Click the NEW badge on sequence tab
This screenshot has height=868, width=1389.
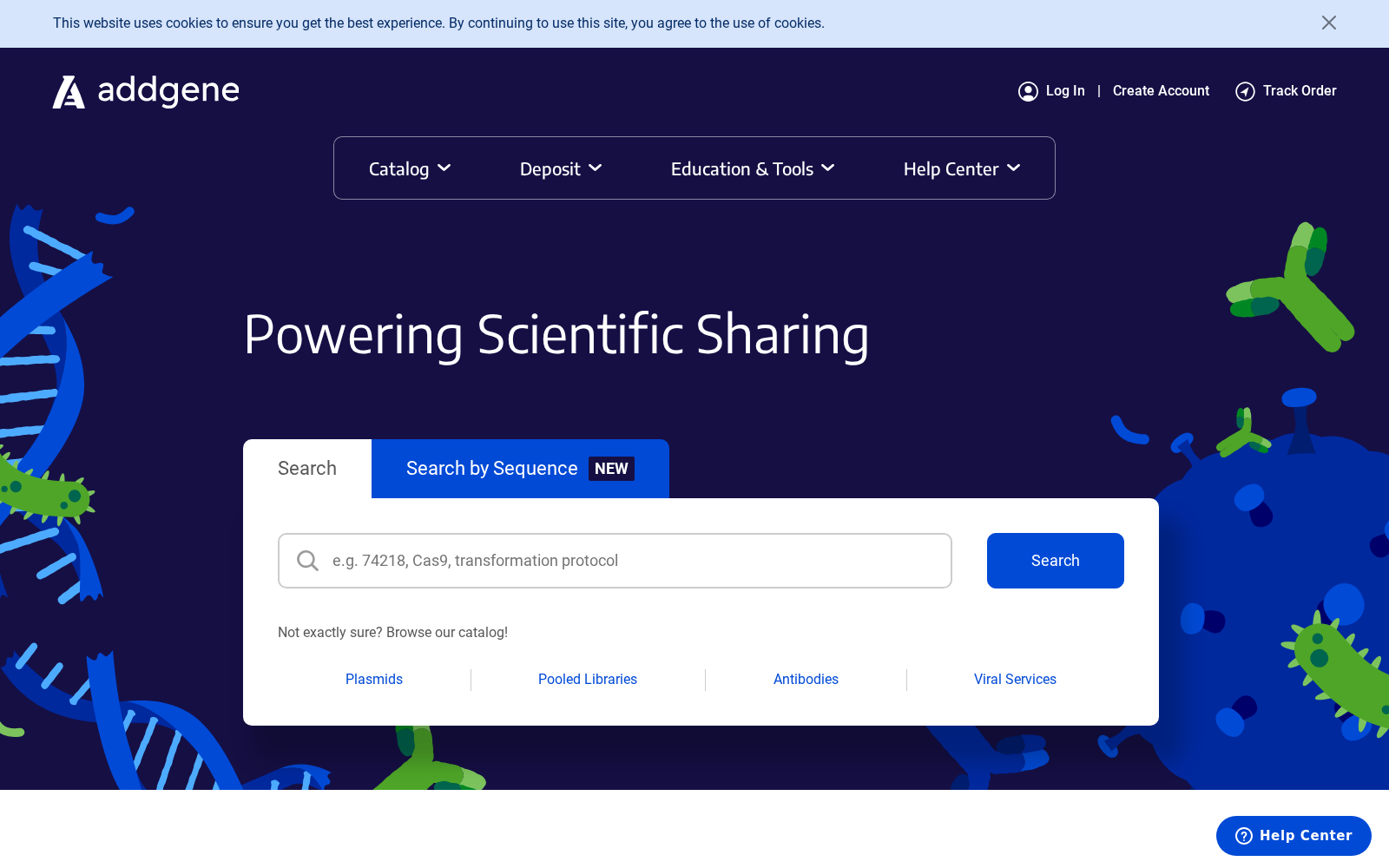tap(611, 469)
